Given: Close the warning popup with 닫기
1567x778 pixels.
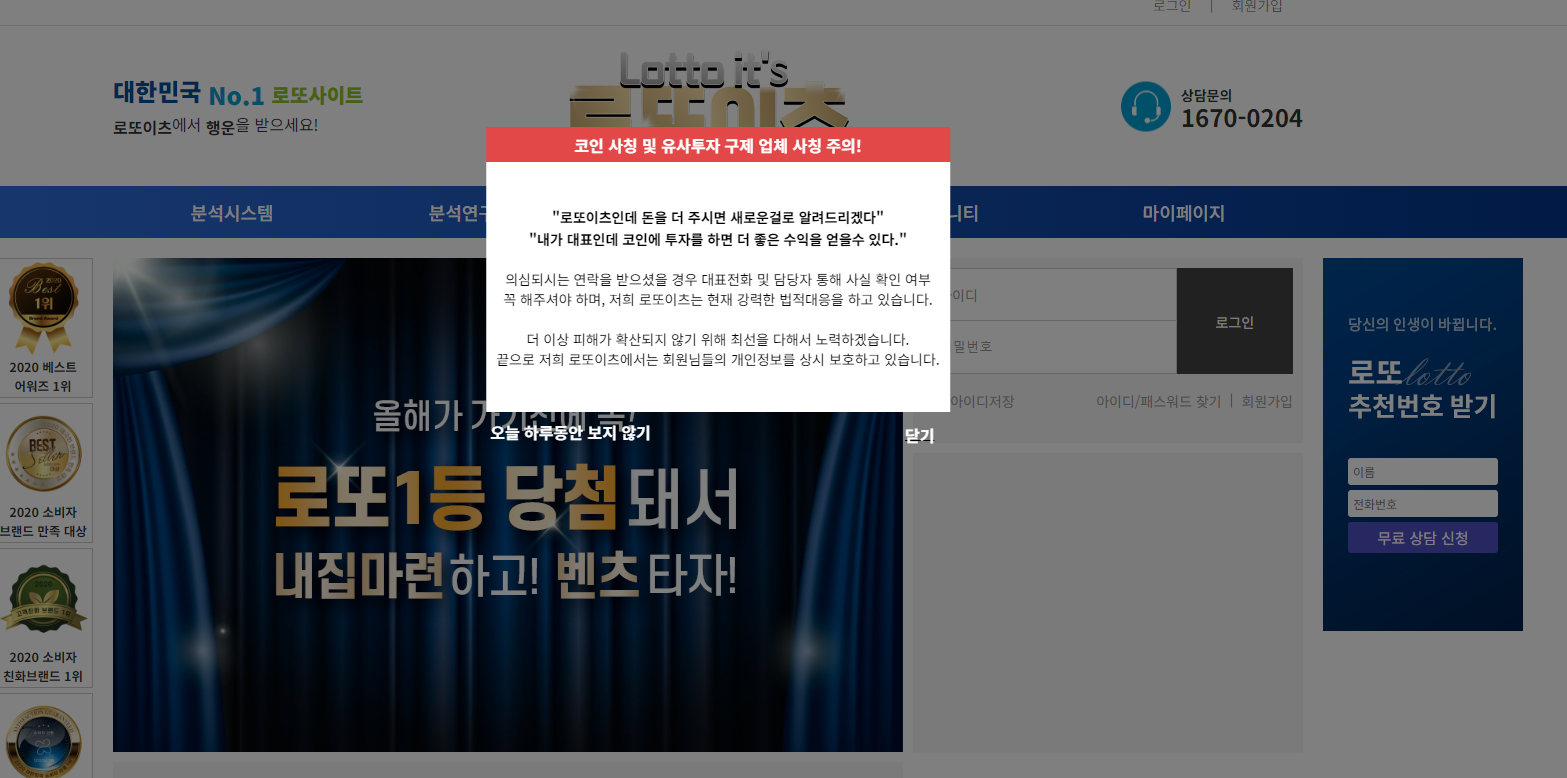Looking at the screenshot, I should pos(919,436).
